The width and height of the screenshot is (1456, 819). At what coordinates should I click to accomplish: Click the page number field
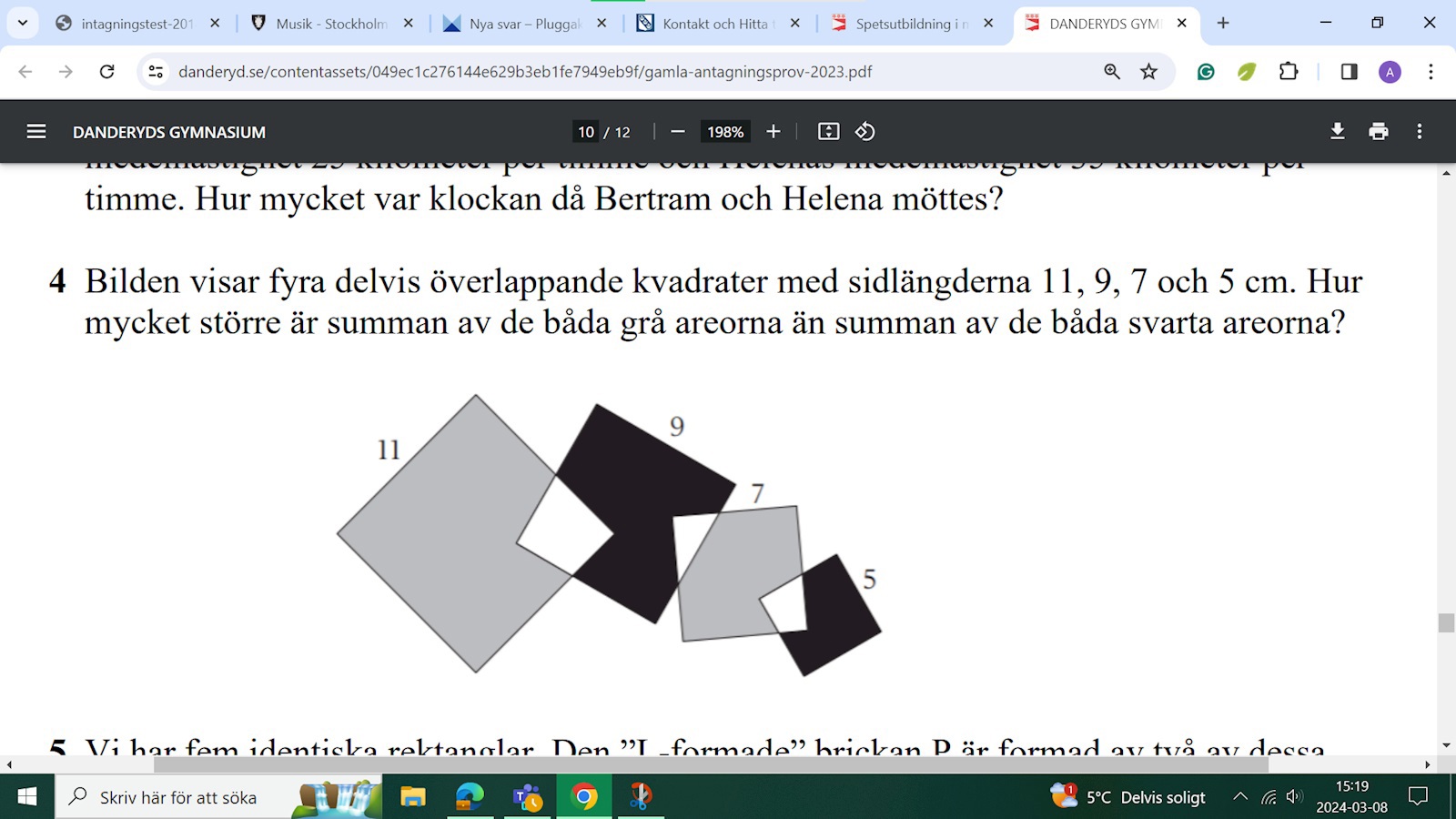pos(586,132)
